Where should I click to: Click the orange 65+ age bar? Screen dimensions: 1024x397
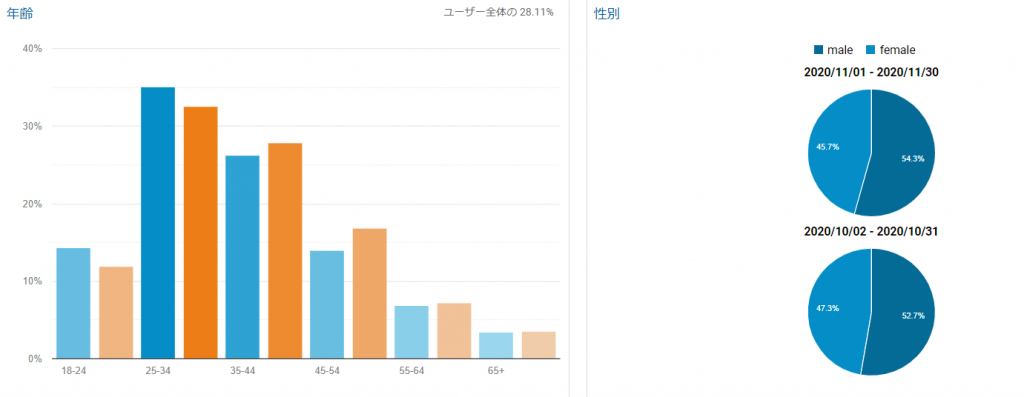pos(538,345)
